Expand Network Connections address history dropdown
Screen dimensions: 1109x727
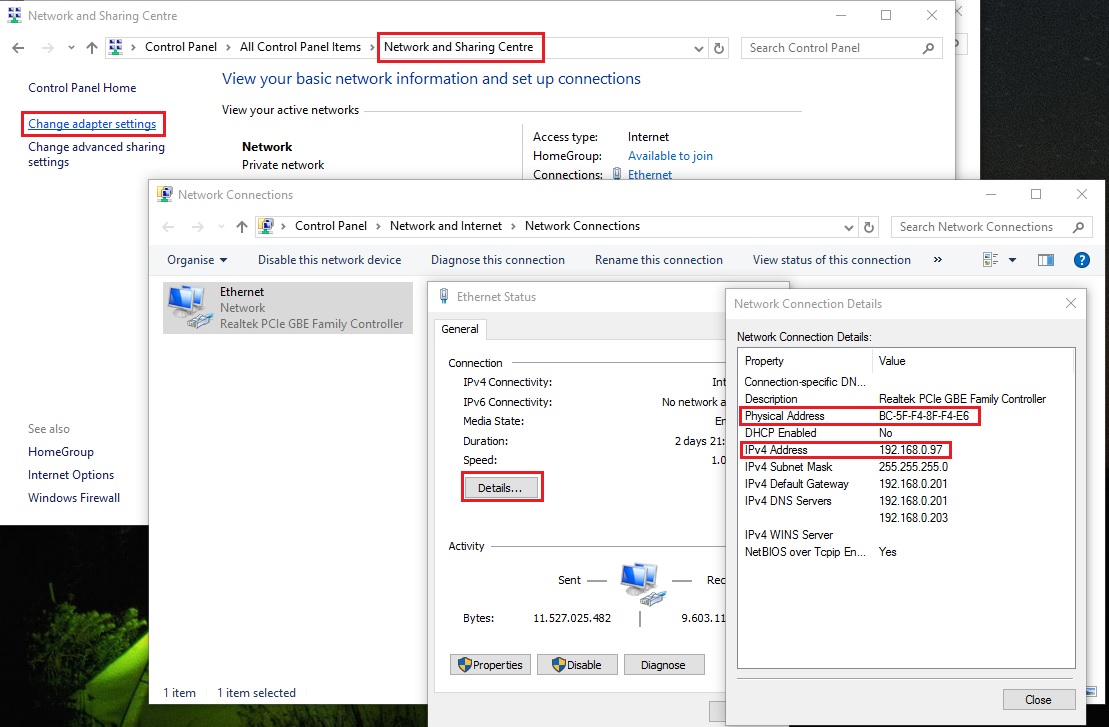point(849,227)
